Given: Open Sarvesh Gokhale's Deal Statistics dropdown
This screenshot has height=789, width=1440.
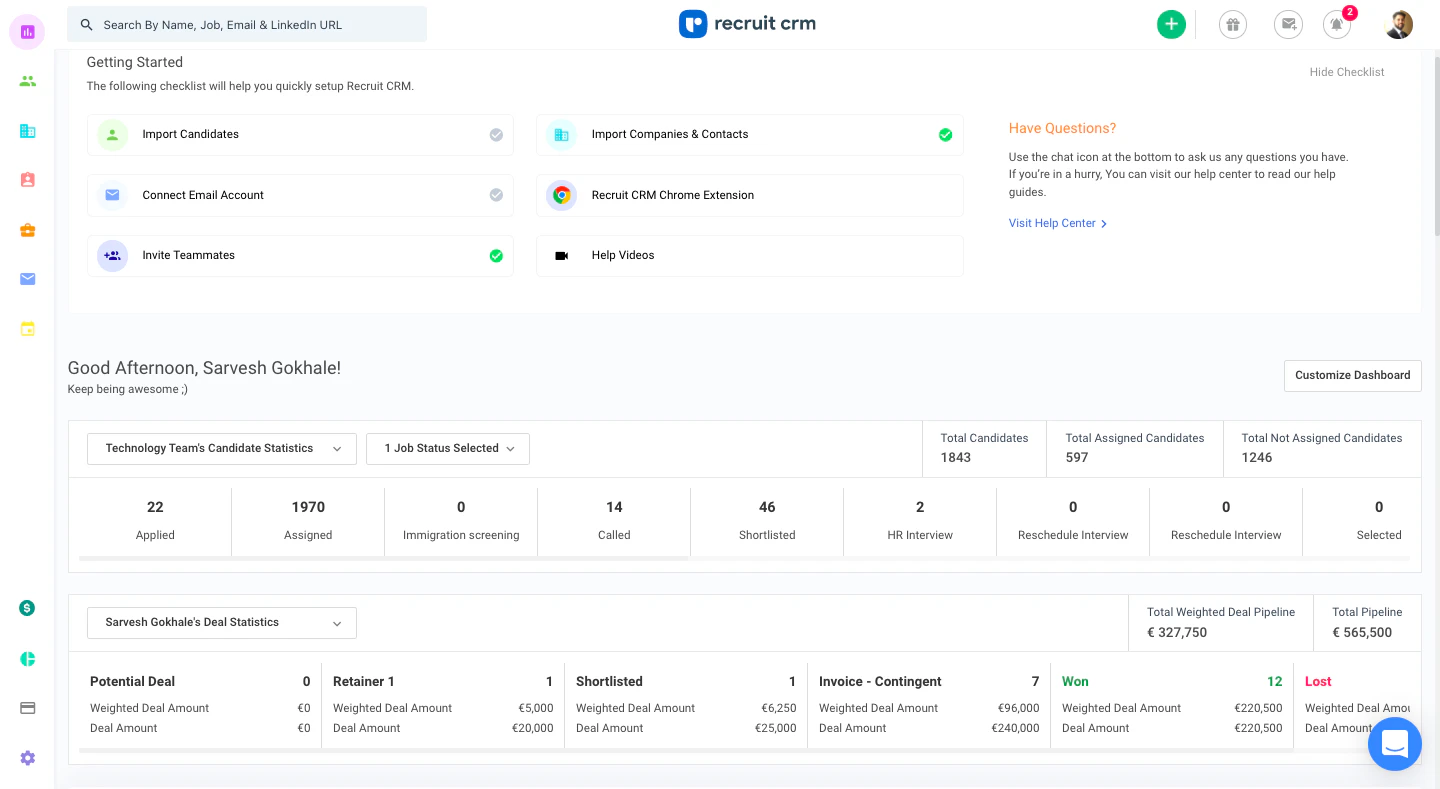Looking at the screenshot, I should 221,622.
